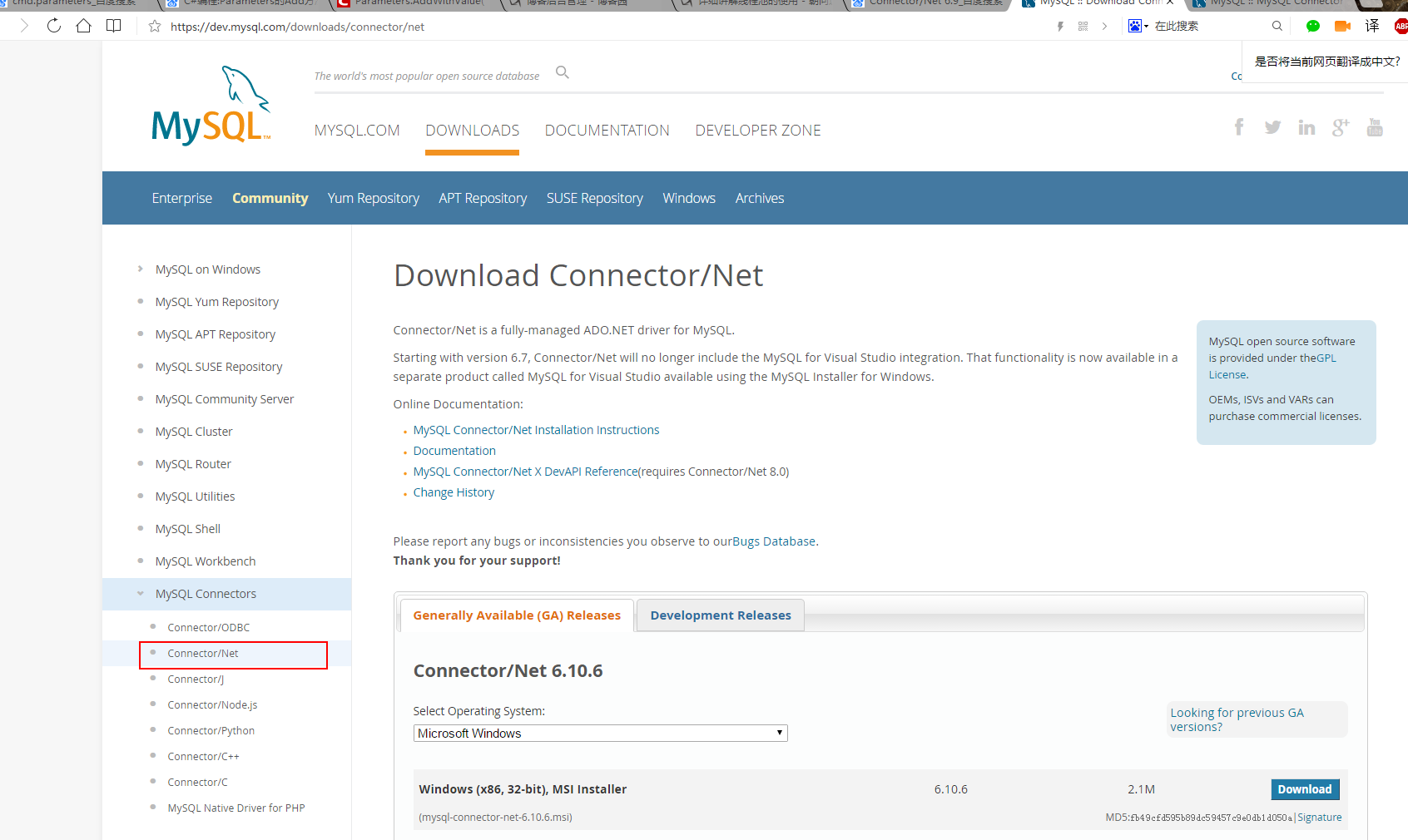Go to Yum Repository in blue bar
Image resolution: width=1408 pixels, height=840 pixels.
pos(374,198)
